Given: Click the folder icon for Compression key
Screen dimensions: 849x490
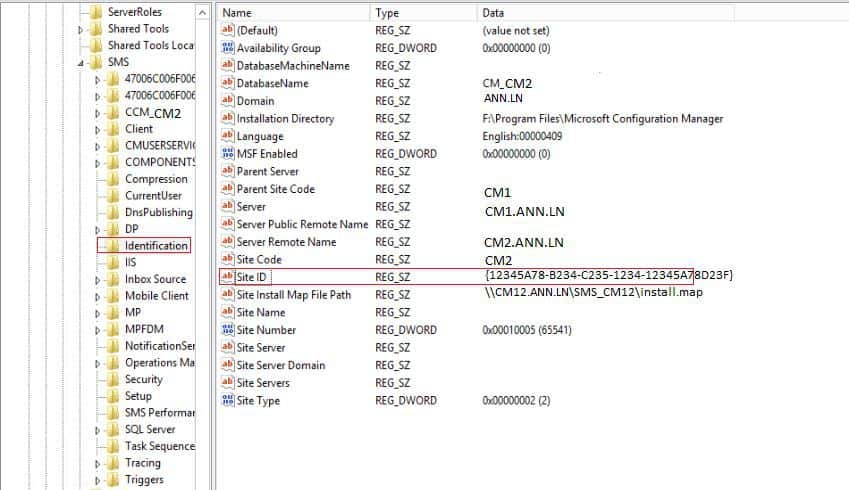Looking at the screenshot, I should 113,179.
